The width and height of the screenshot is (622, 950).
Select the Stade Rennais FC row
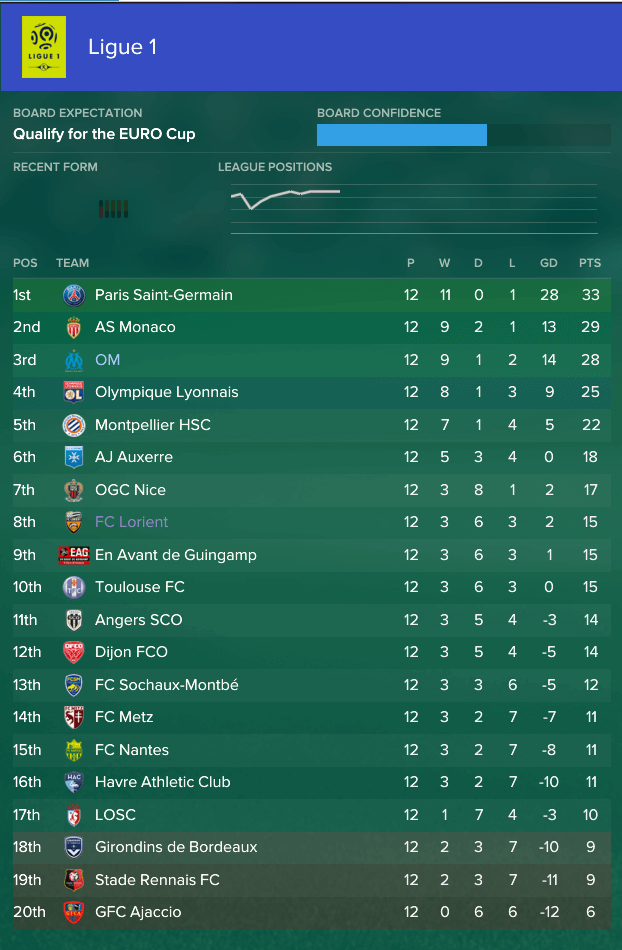(x=311, y=880)
